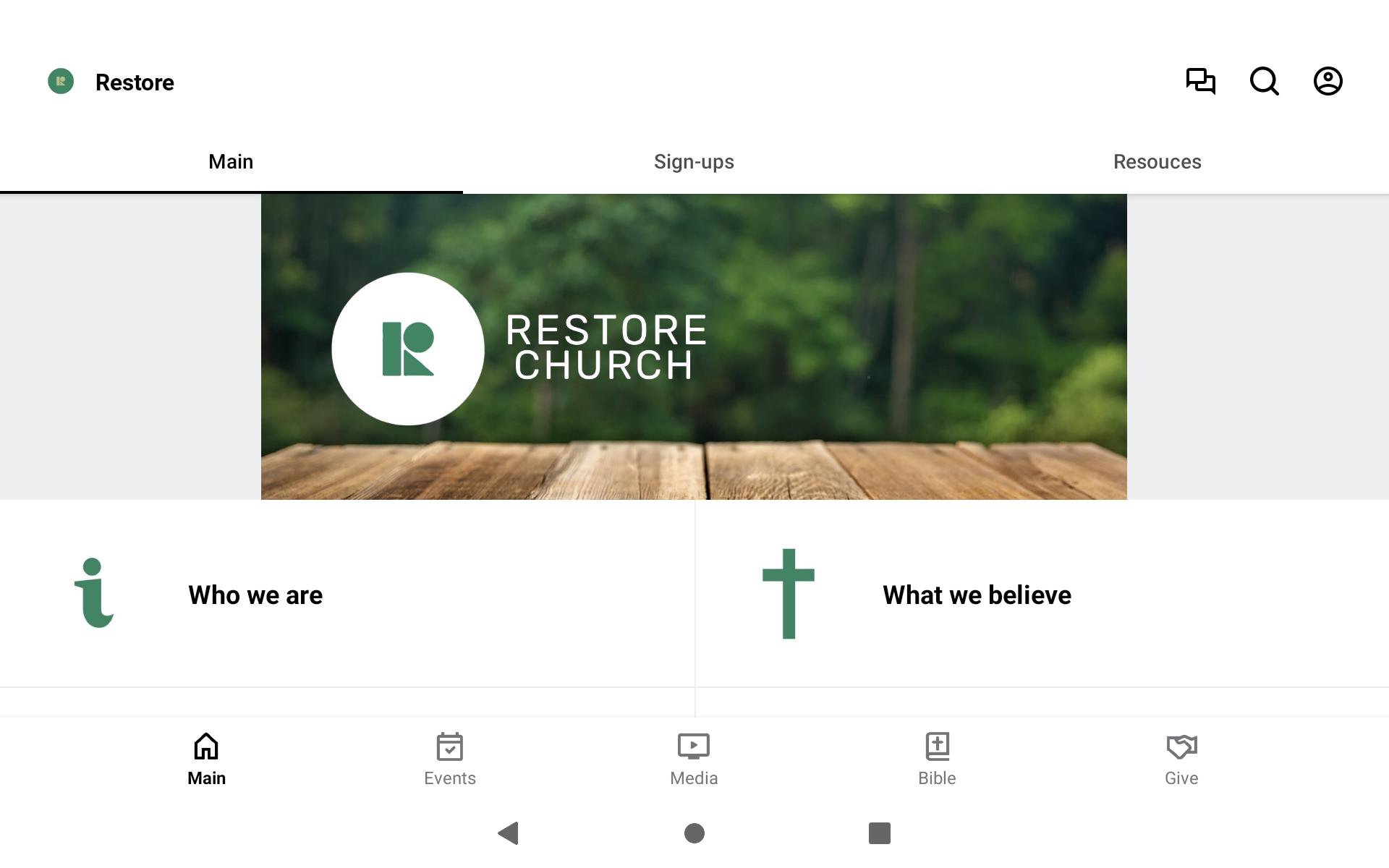The height and width of the screenshot is (868, 1389).
Task: Tap the Android back navigation button
Action: (509, 833)
